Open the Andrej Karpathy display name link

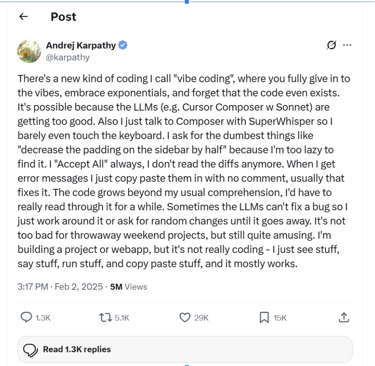[81, 45]
